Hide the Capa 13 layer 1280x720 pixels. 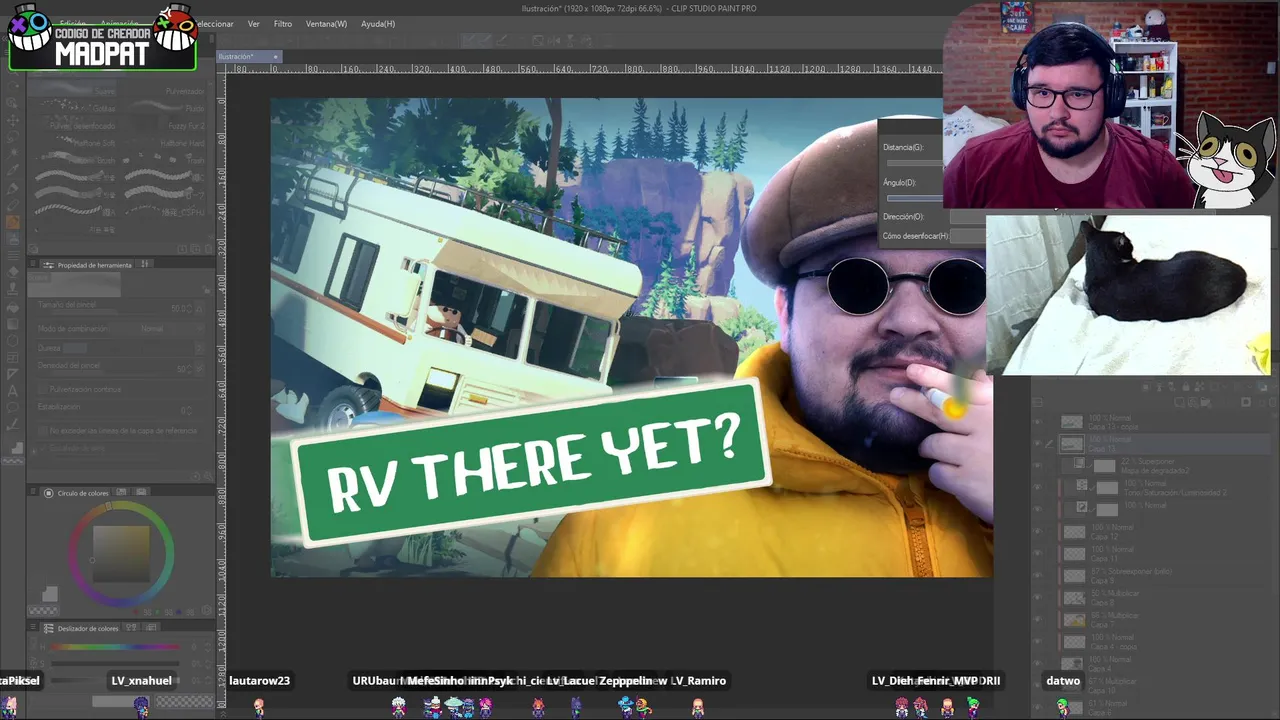click(x=1037, y=443)
